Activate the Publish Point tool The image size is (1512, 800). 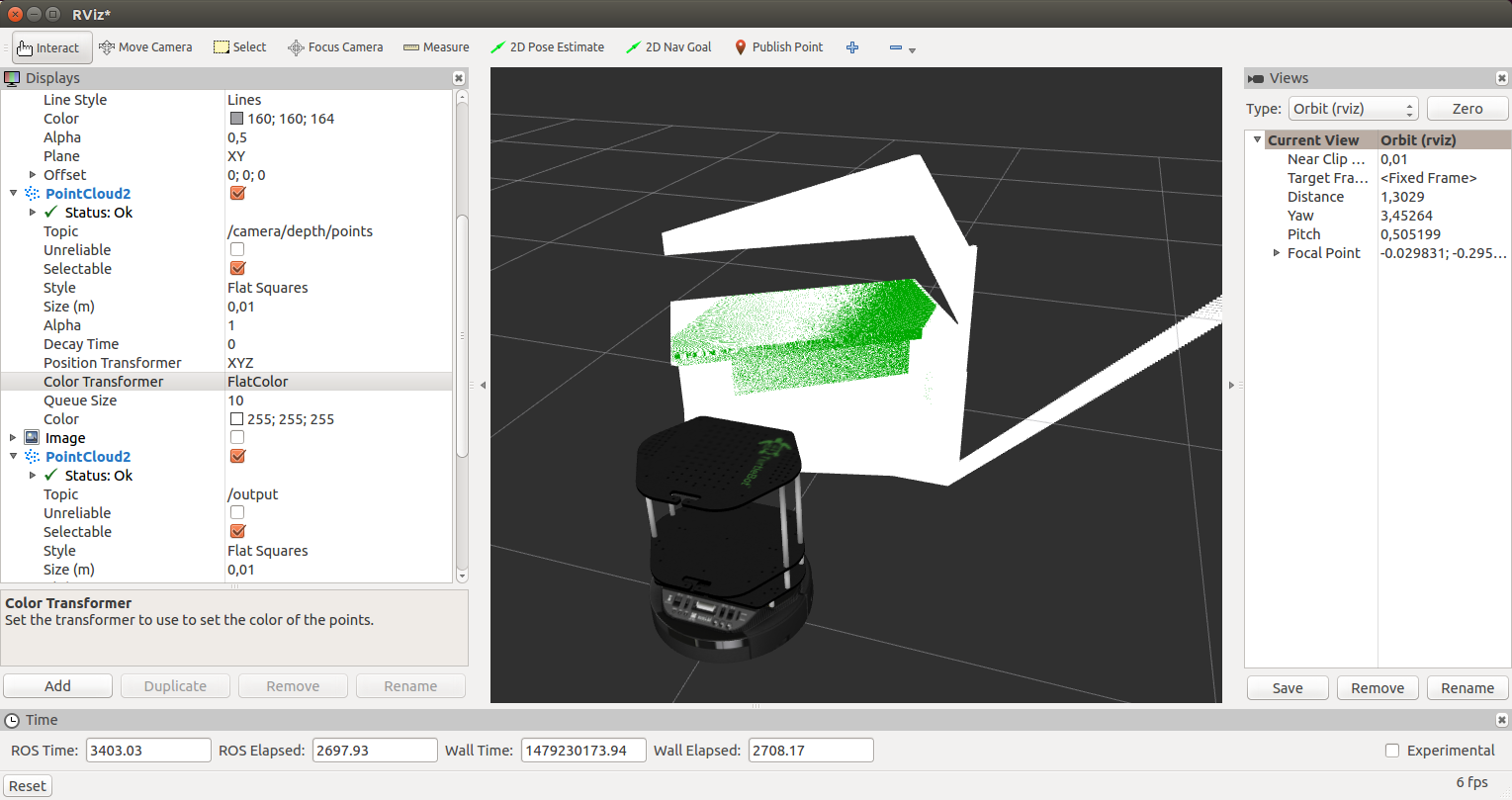pyautogui.click(x=779, y=47)
